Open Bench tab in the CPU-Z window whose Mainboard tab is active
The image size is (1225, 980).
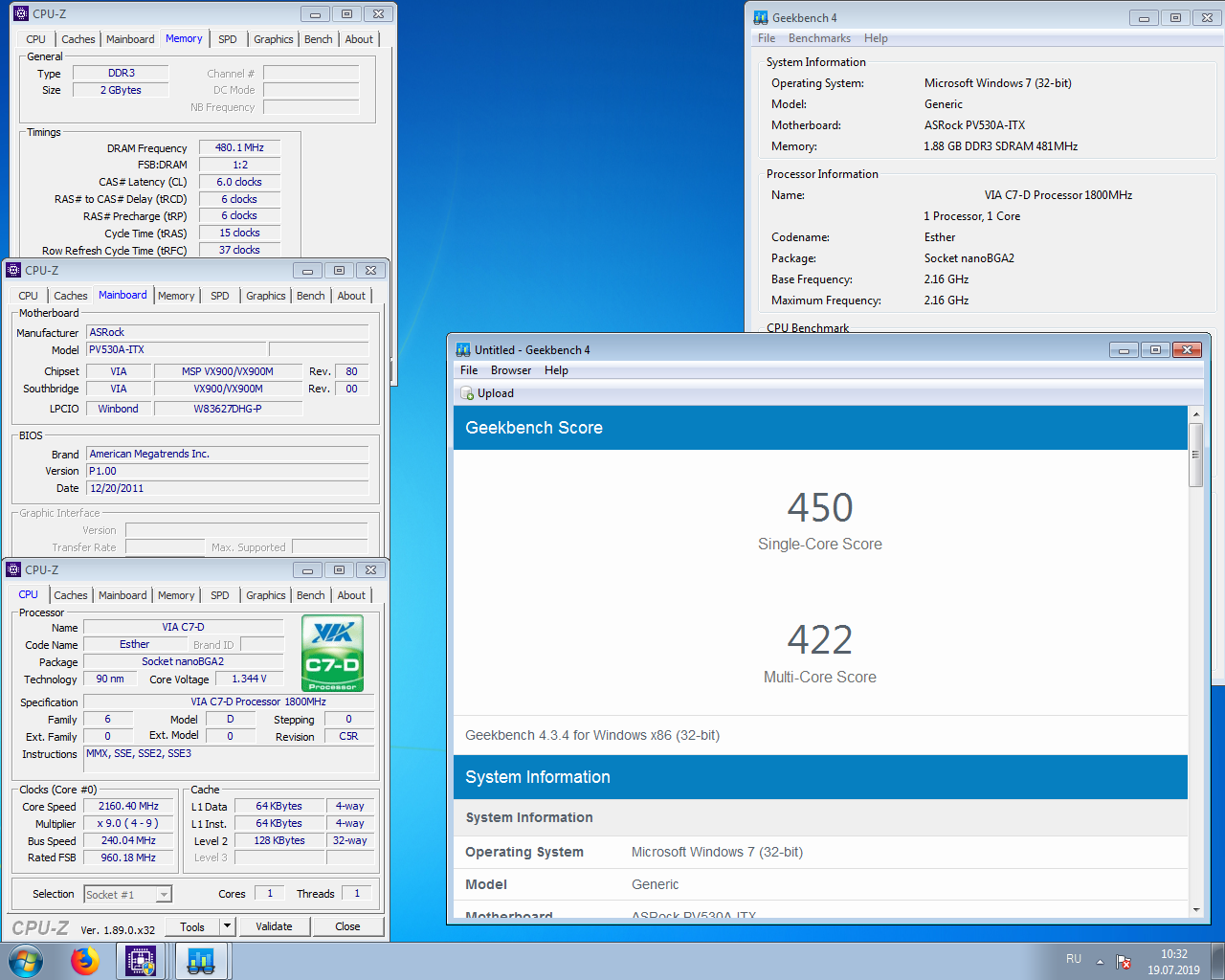coord(310,296)
